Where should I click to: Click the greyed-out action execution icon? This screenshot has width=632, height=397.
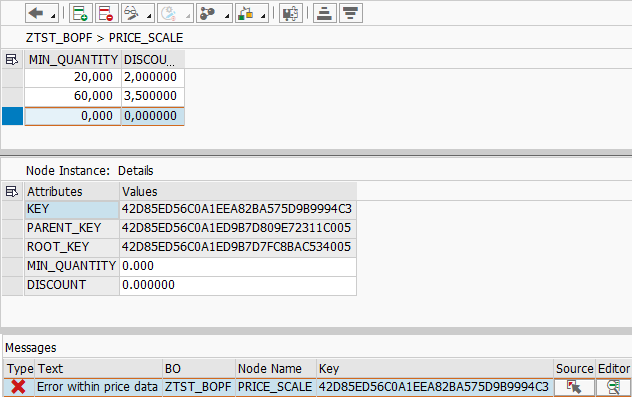point(169,13)
